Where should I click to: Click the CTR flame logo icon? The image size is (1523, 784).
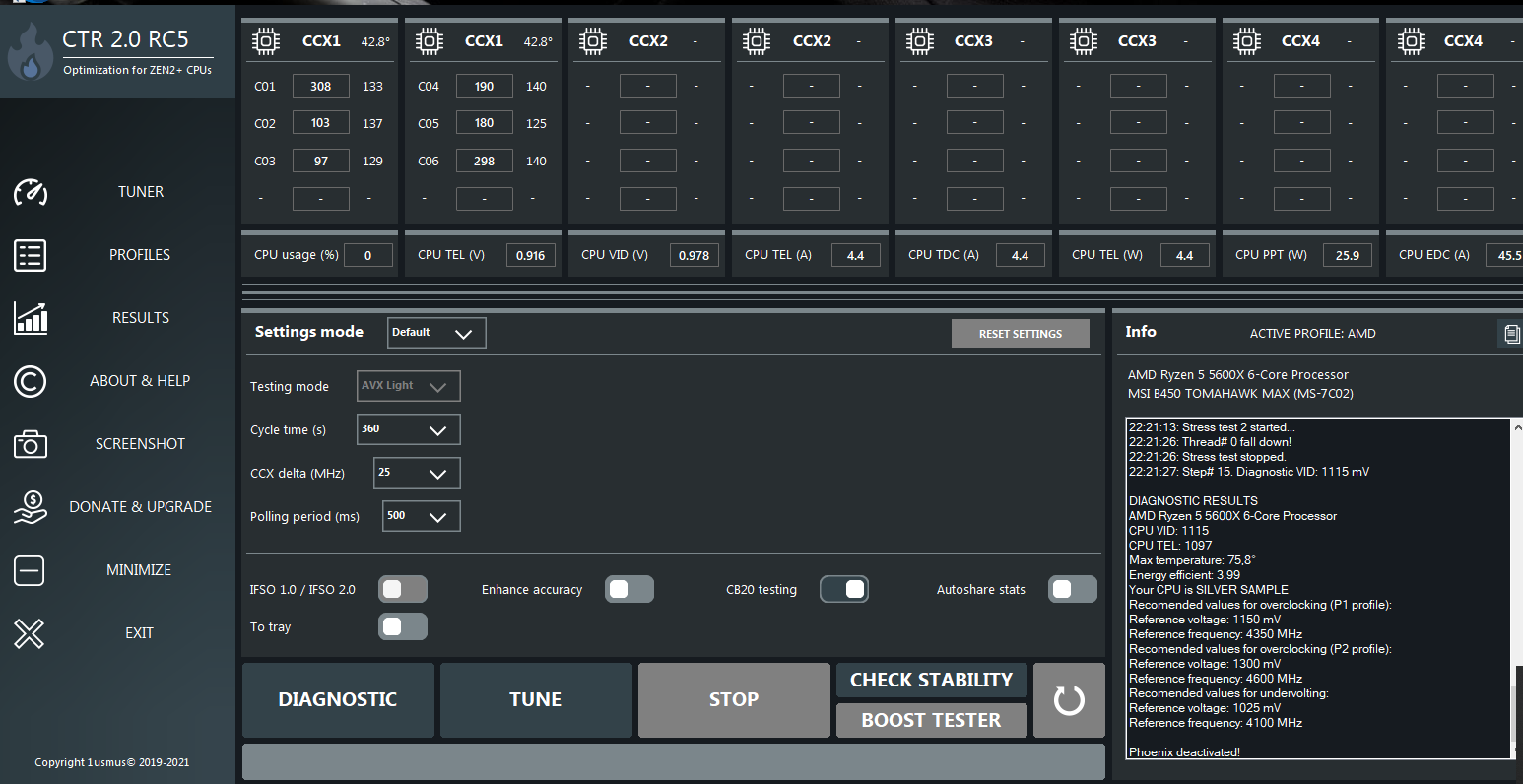pyautogui.click(x=31, y=52)
